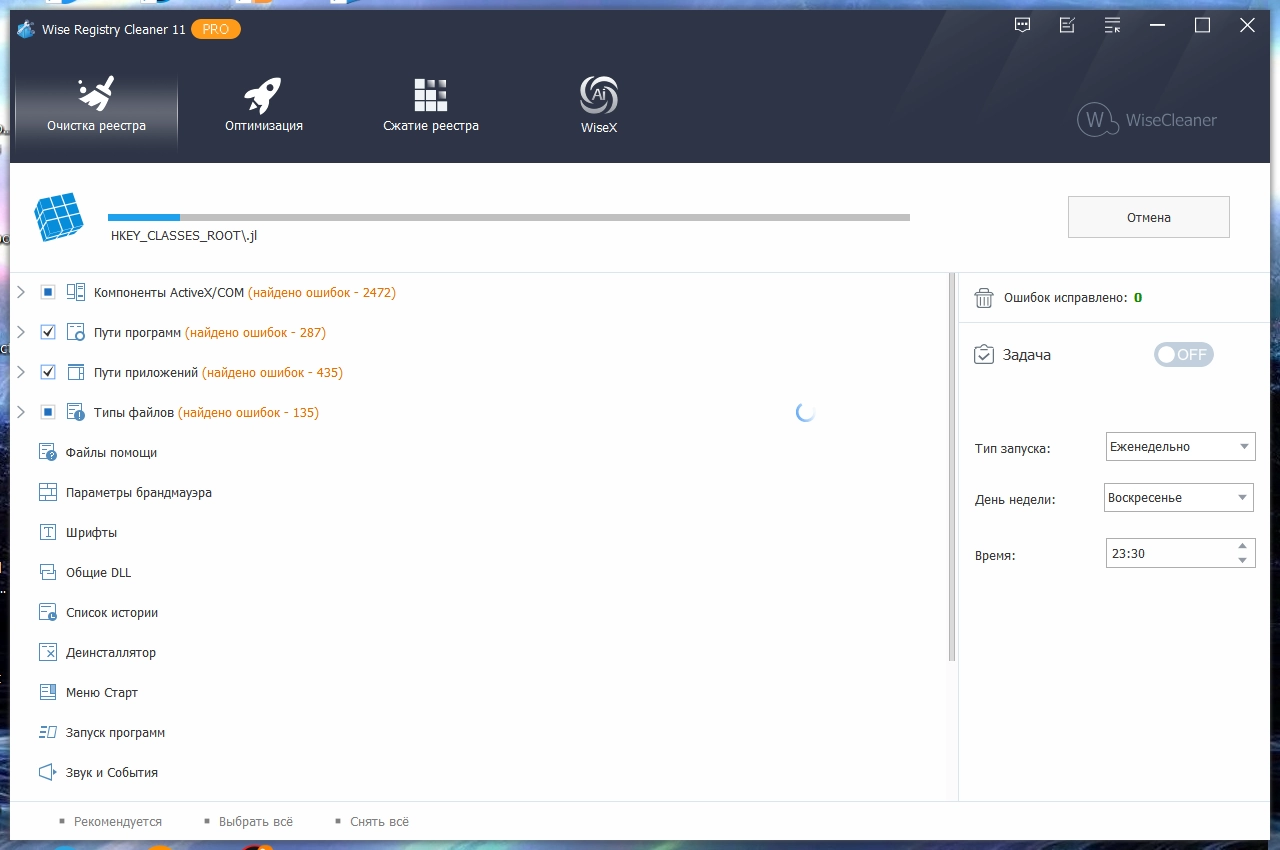Viewport: 1280px width, 850px height.
Task: Click the Выбрать всё link
Action: tap(256, 822)
